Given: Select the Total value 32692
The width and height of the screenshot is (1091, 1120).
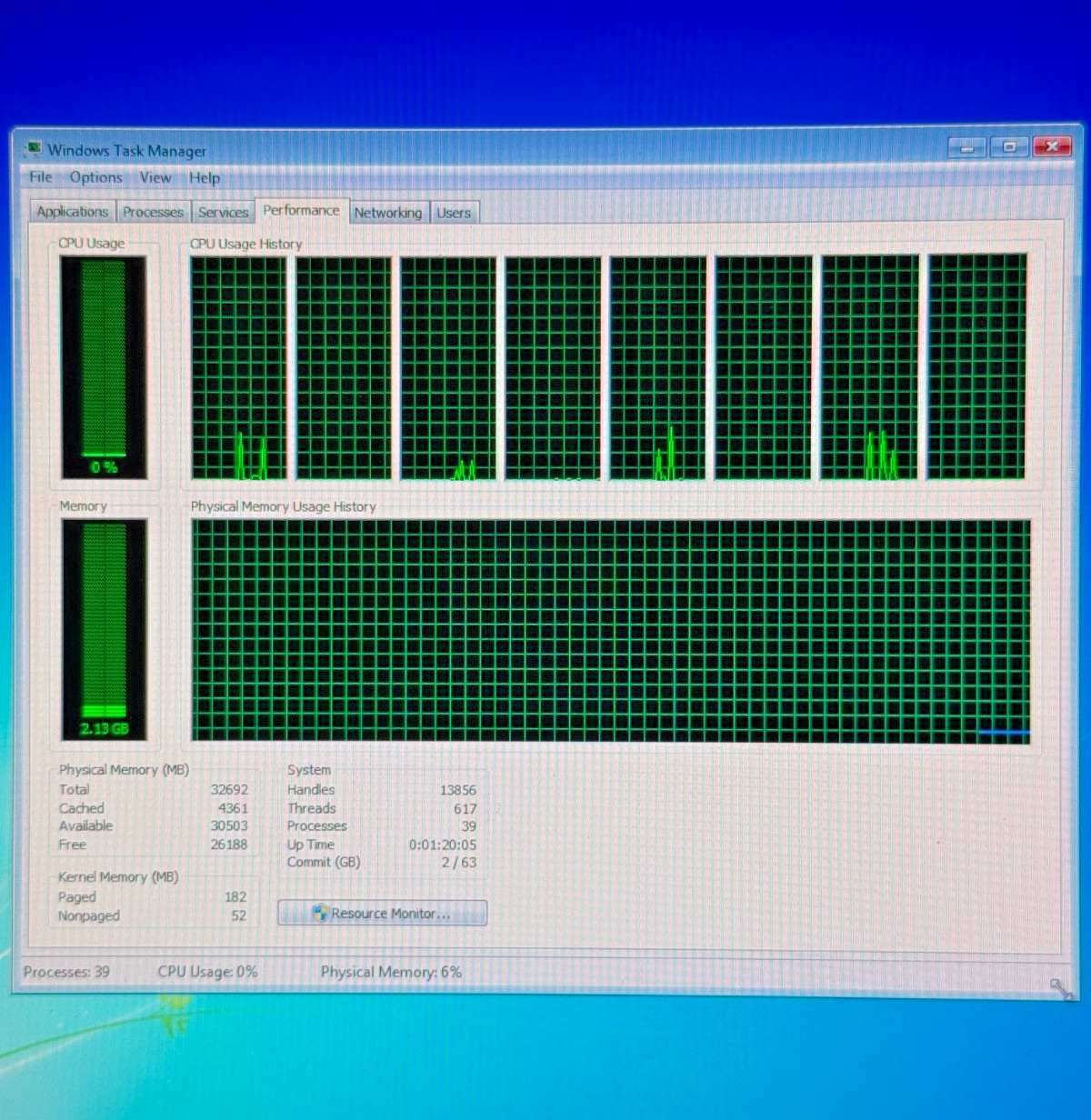Looking at the screenshot, I should [x=229, y=790].
